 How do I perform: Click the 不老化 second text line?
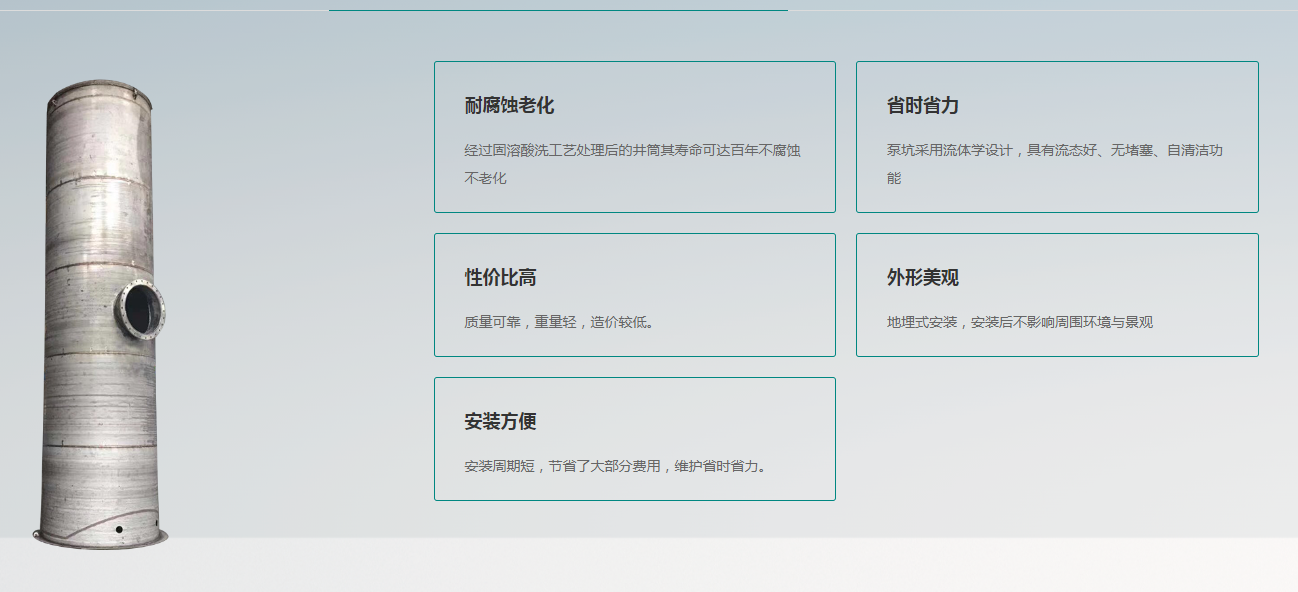pyautogui.click(x=486, y=179)
